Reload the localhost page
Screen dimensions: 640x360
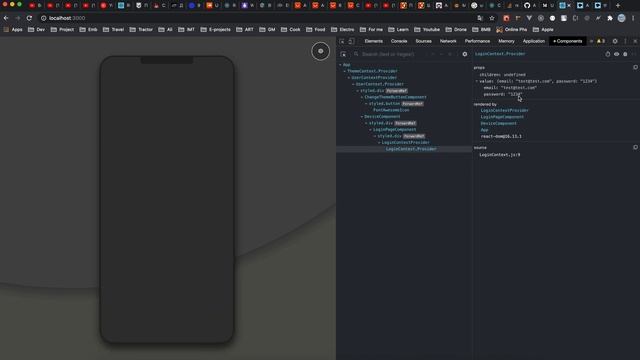pos(29,18)
